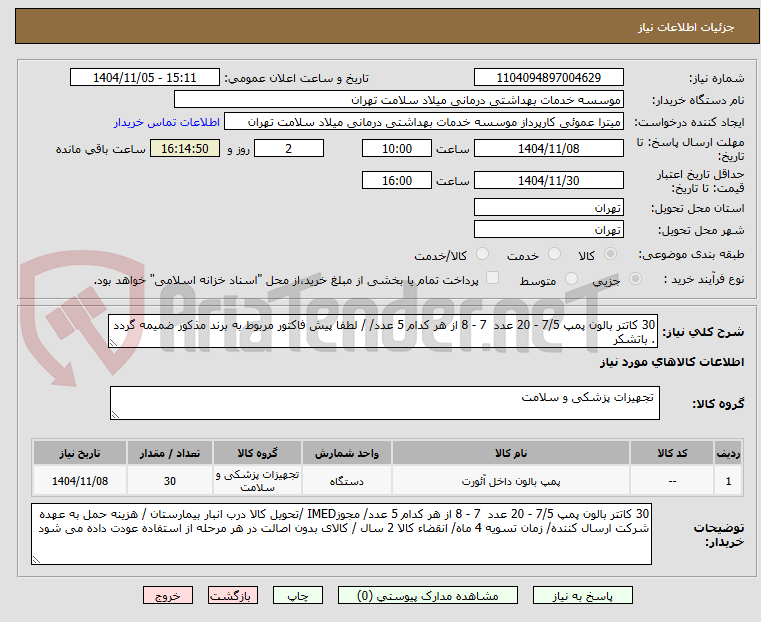Click the جزئیات اطلاعات نیاز header title

click(x=685, y=27)
